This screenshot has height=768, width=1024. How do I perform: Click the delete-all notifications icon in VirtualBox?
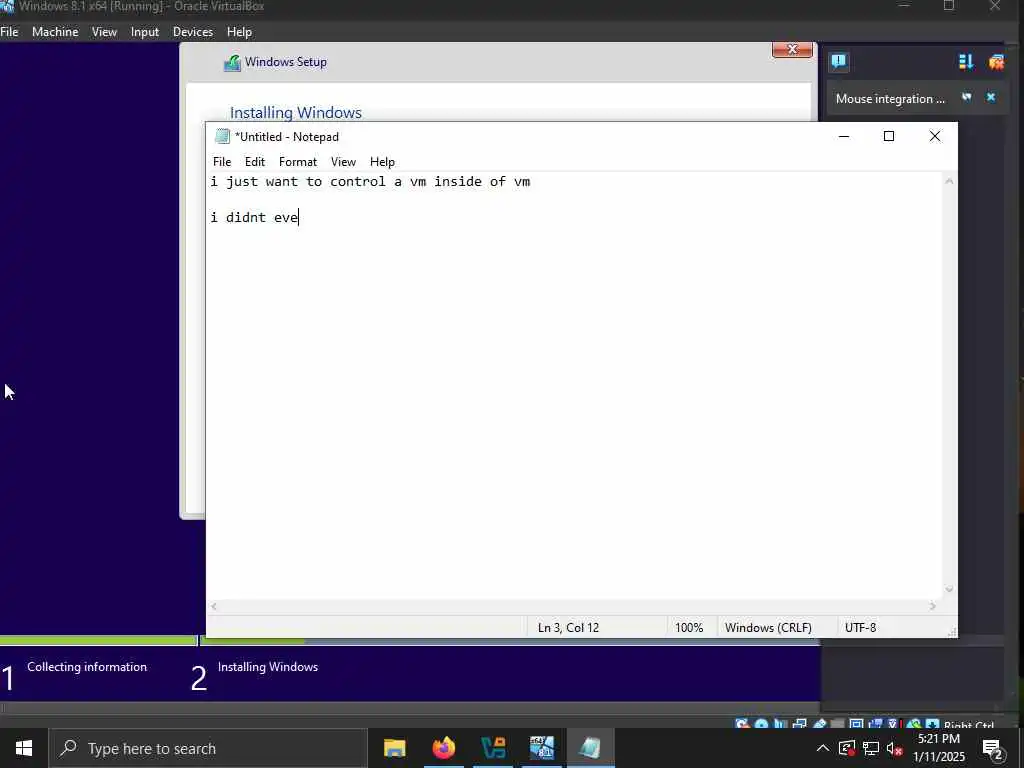click(997, 62)
